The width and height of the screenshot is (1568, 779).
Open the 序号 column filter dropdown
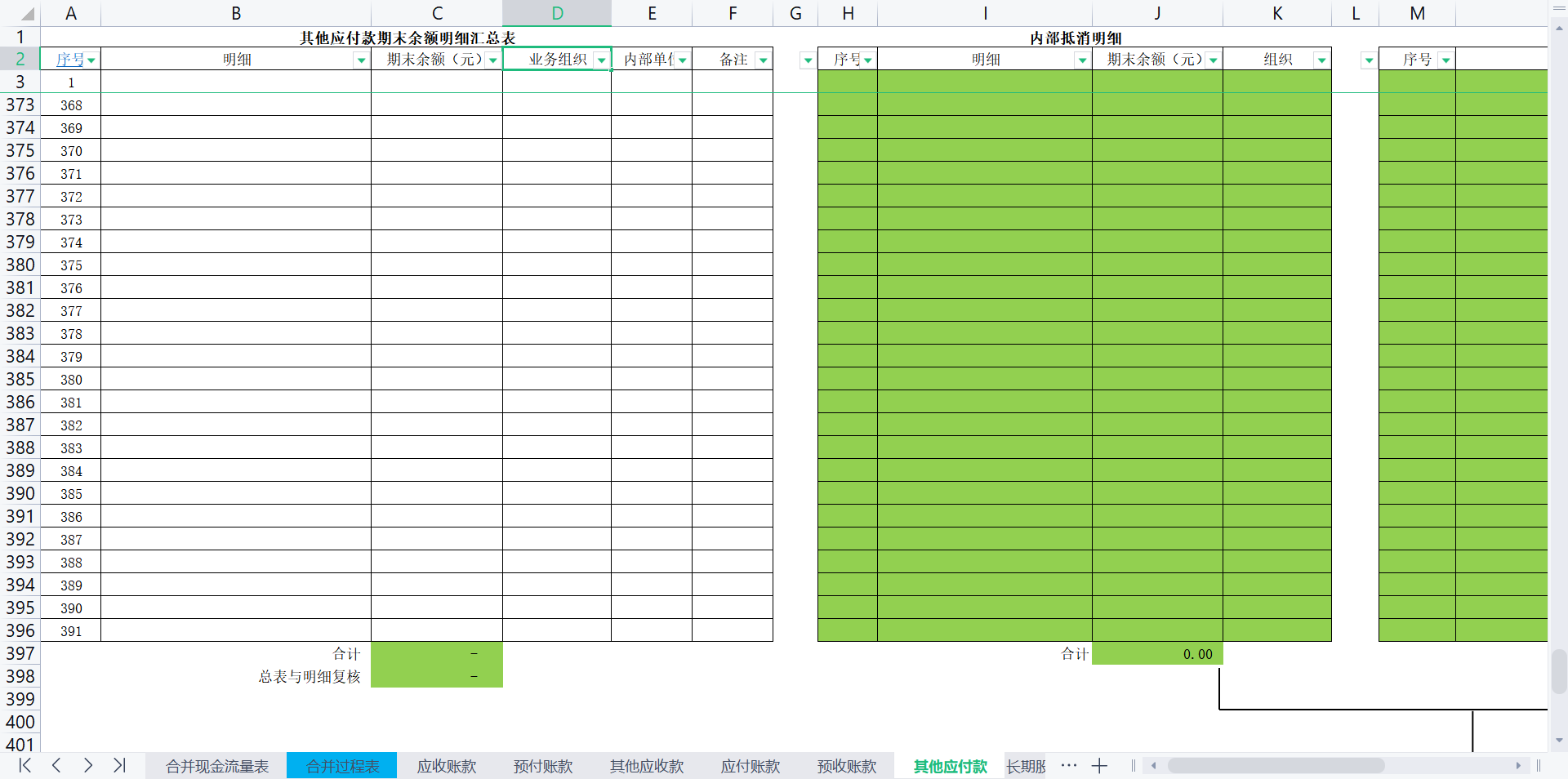point(90,60)
